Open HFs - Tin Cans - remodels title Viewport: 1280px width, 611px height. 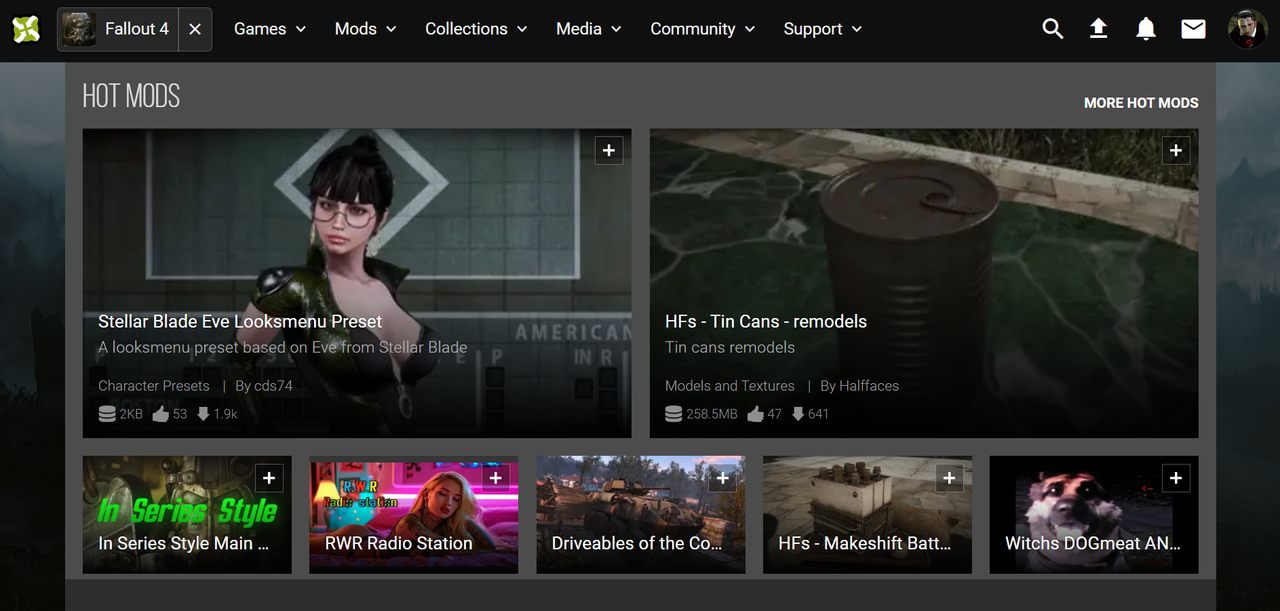click(x=766, y=322)
